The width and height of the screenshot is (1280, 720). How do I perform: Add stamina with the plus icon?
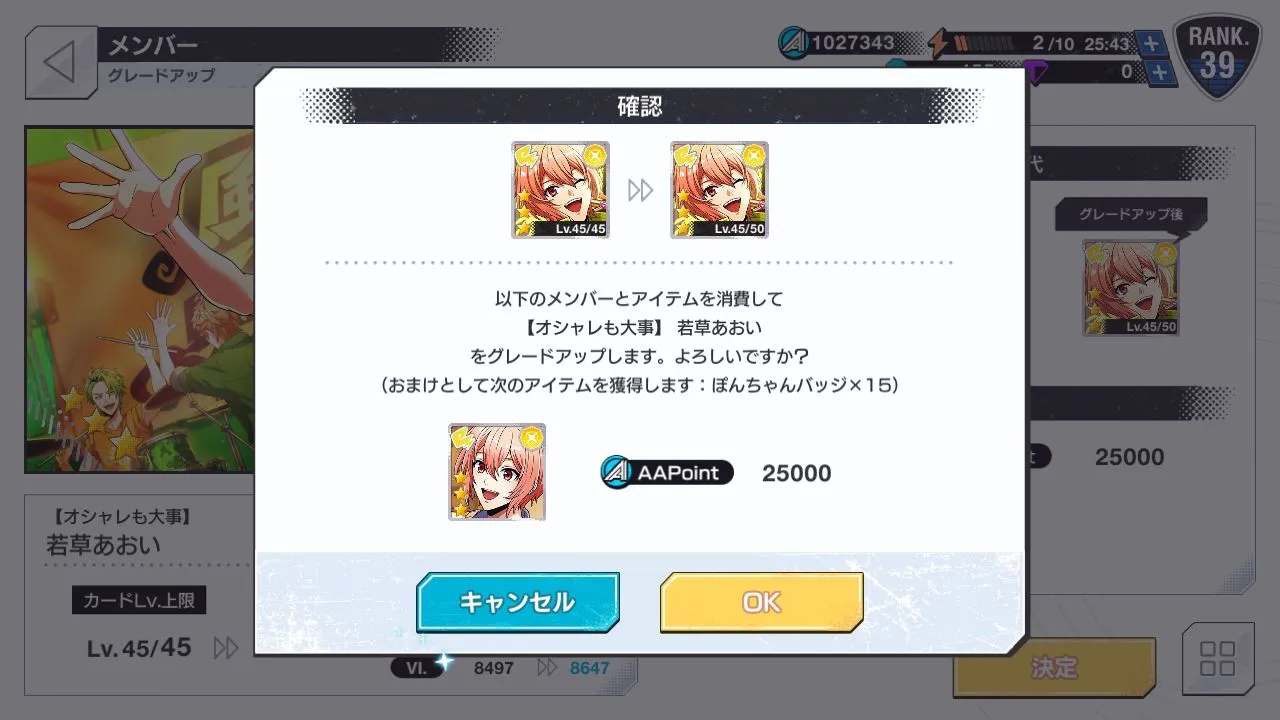point(1151,43)
